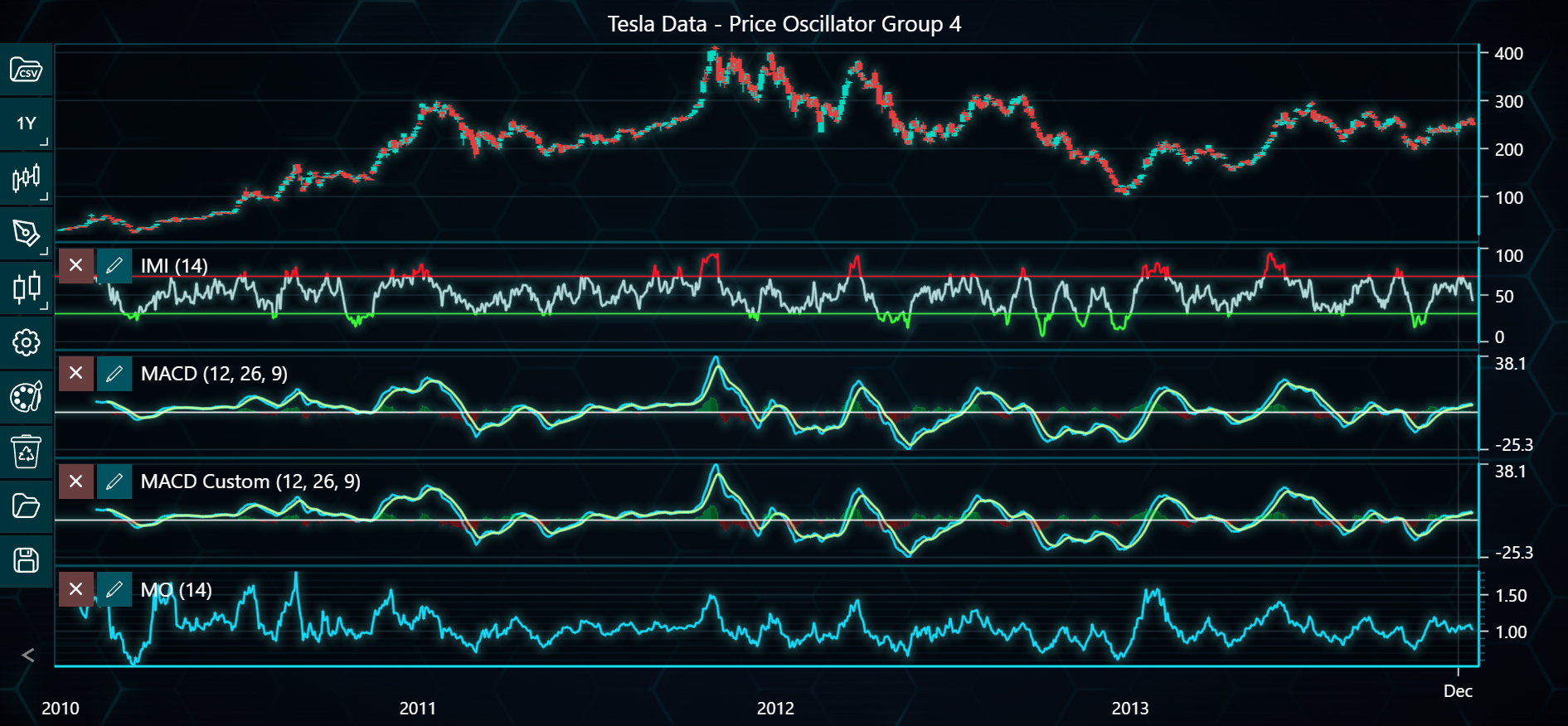Click the 2011 time axis label
Viewport: 1568px width, 726px height.
[417, 709]
